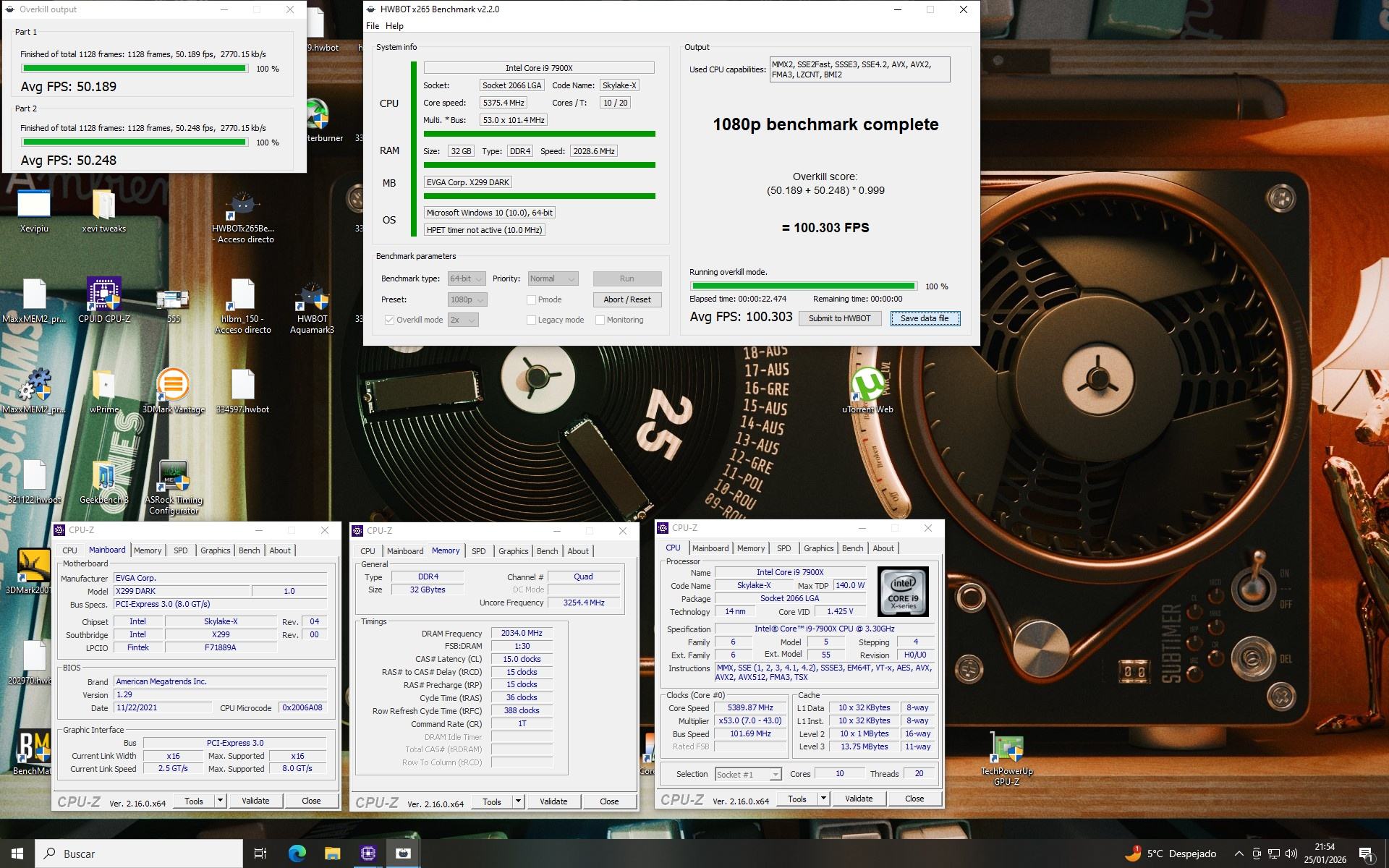
Task: Open the Priority dropdown set to Normal
Action: (x=553, y=278)
